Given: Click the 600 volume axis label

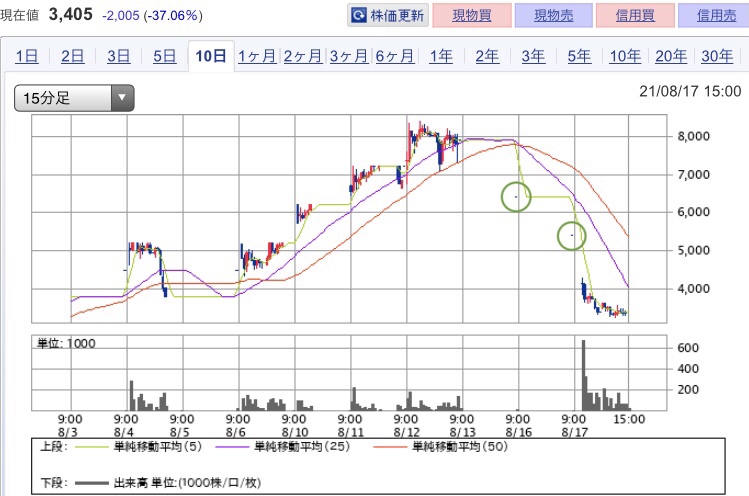Looking at the screenshot, I should click(x=688, y=348).
